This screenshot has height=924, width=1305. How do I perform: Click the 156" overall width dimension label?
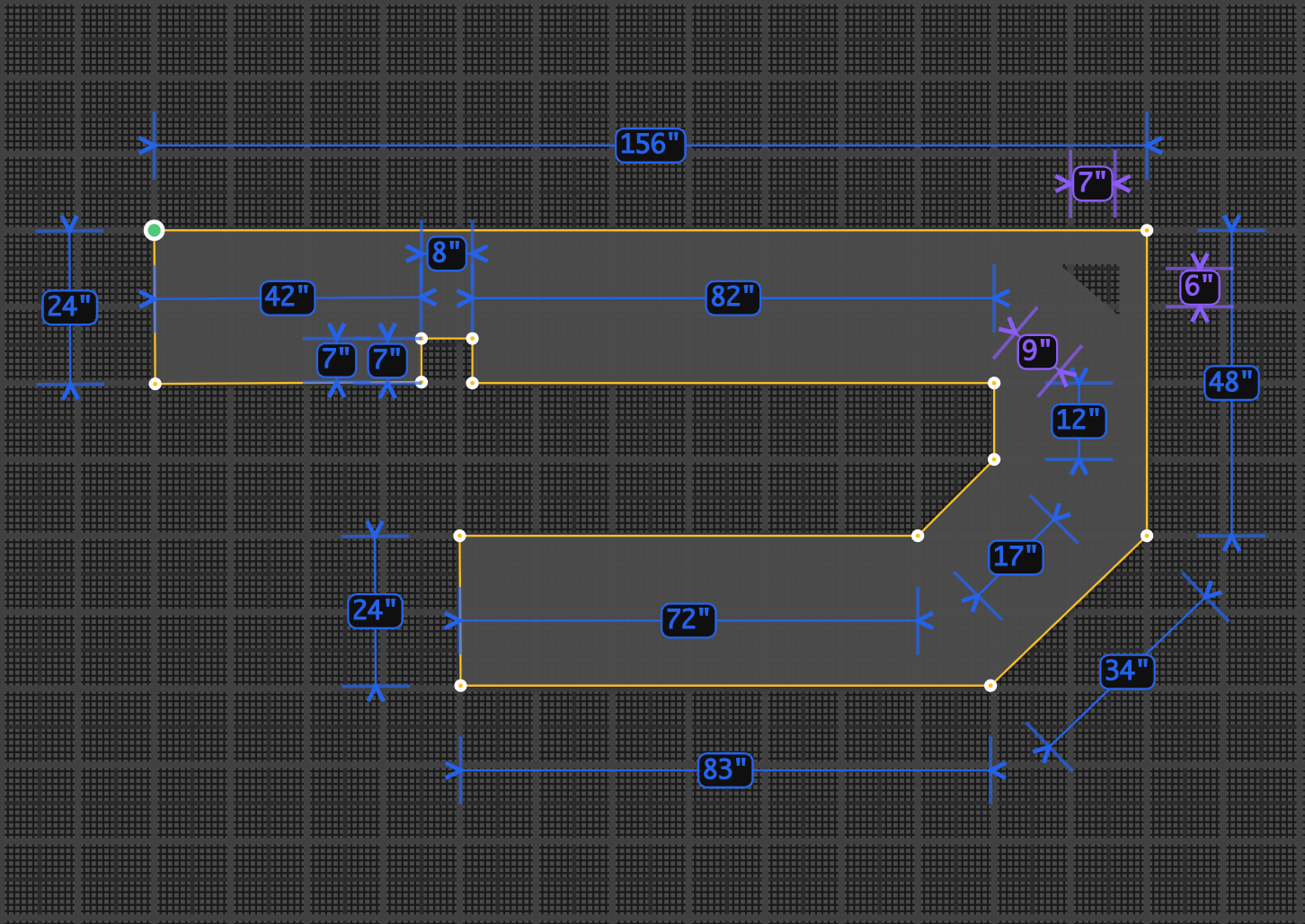click(x=650, y=145)
